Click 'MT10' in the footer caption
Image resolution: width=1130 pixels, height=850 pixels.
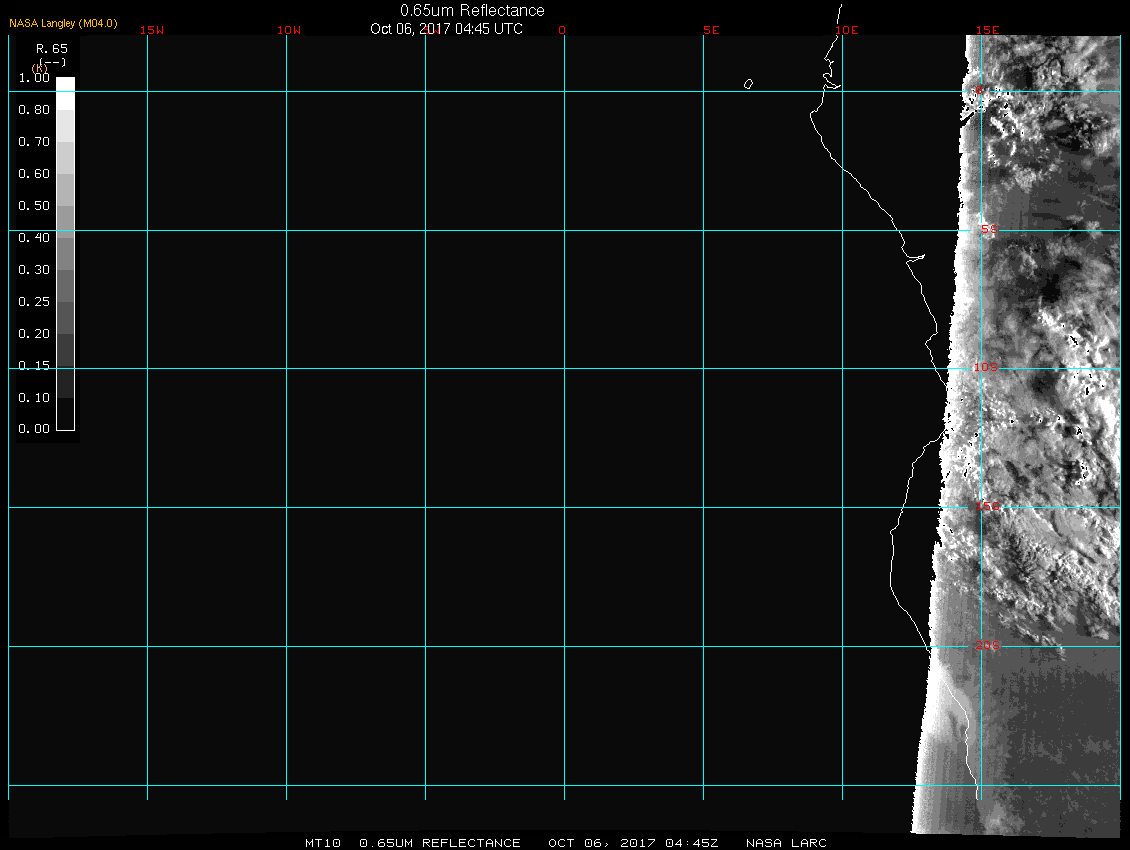click(x=325, y=843)
